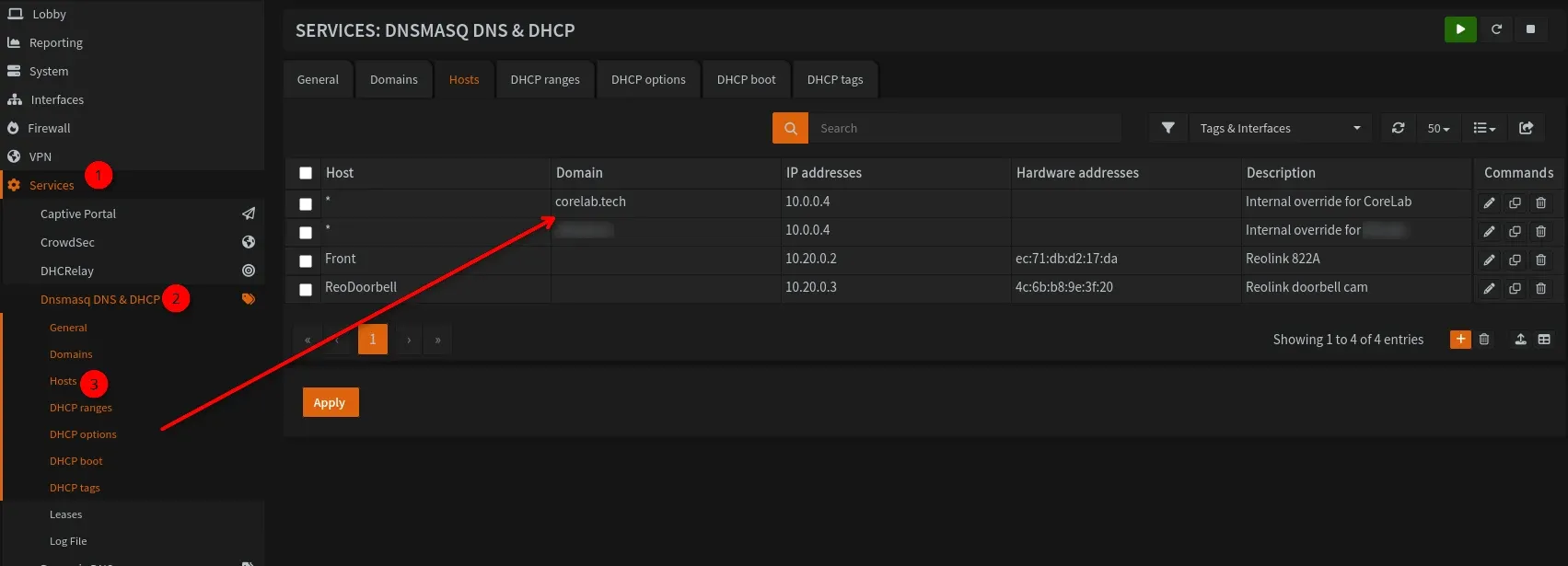Screen dimensions: 1568x566
Task: Click the CrowdSec globe icon
Action: (249, 242)
